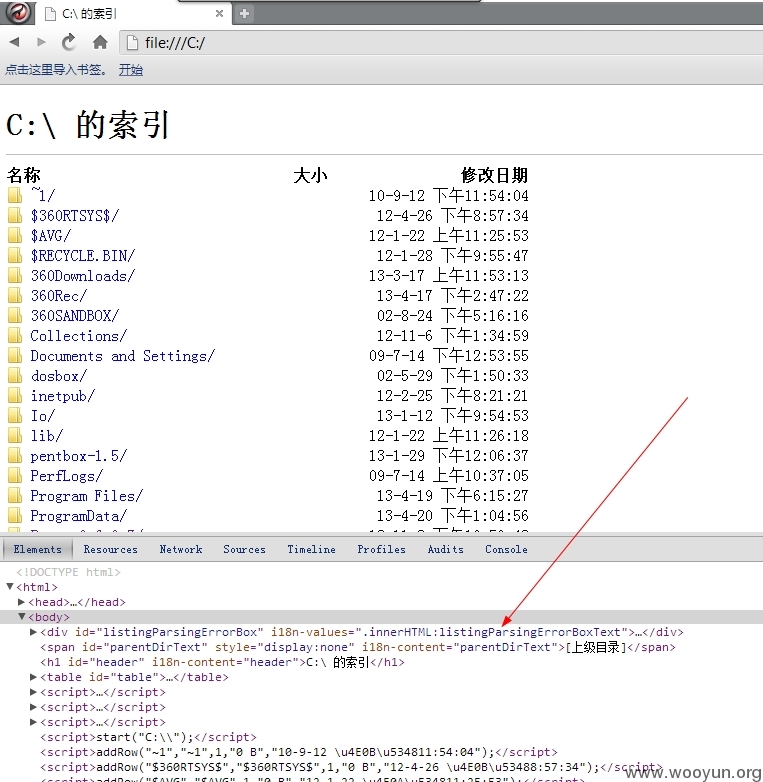Open the 360SANDBOX/ directory link
The image size is (763, 782).
click(x=75, y=316)
